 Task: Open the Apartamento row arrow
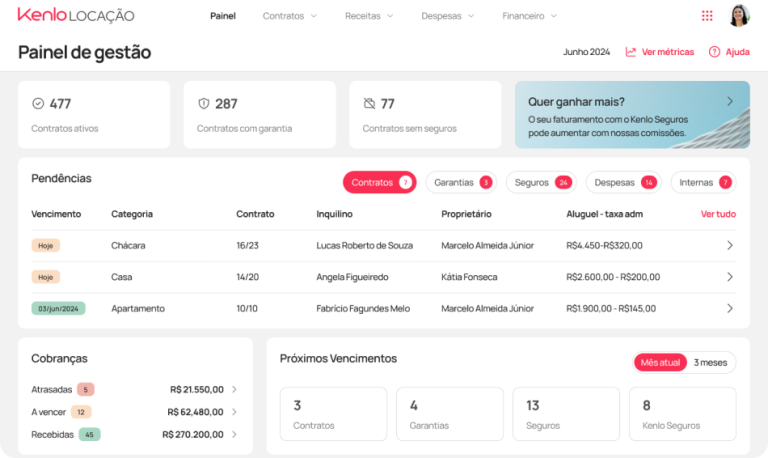click(x=729, y=309)
